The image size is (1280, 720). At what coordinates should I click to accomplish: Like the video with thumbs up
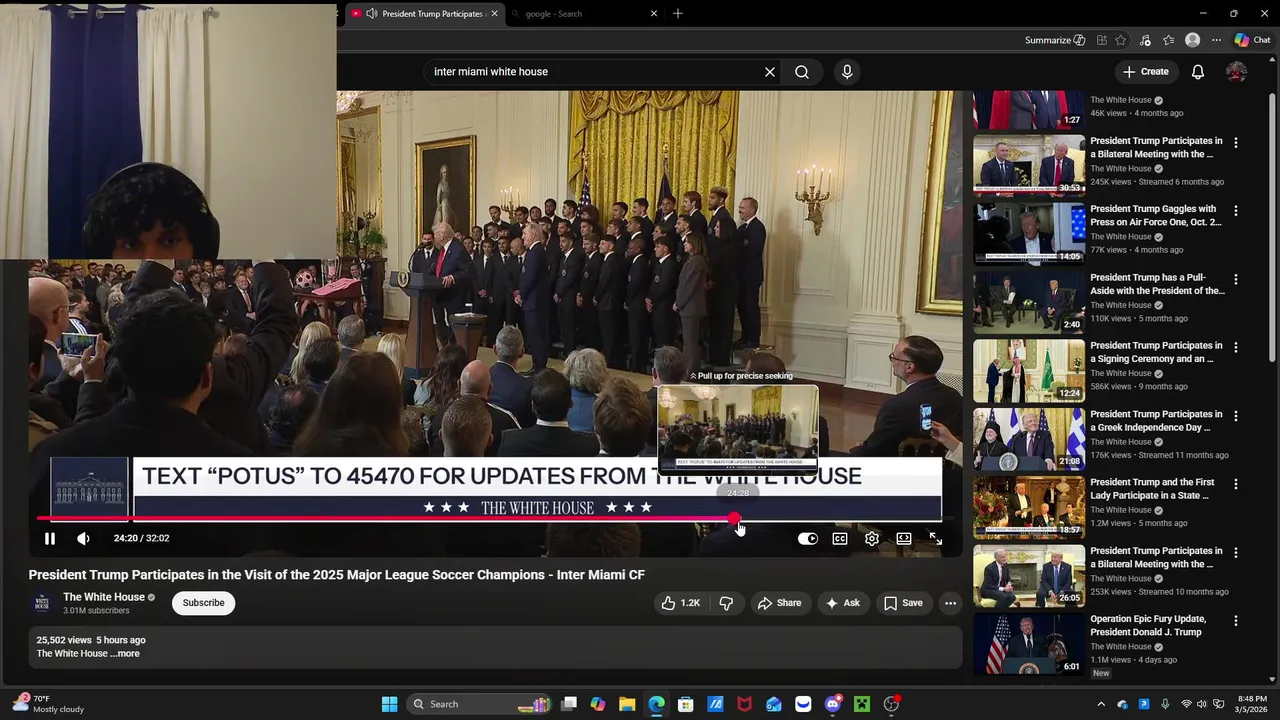tap(680, 603)
